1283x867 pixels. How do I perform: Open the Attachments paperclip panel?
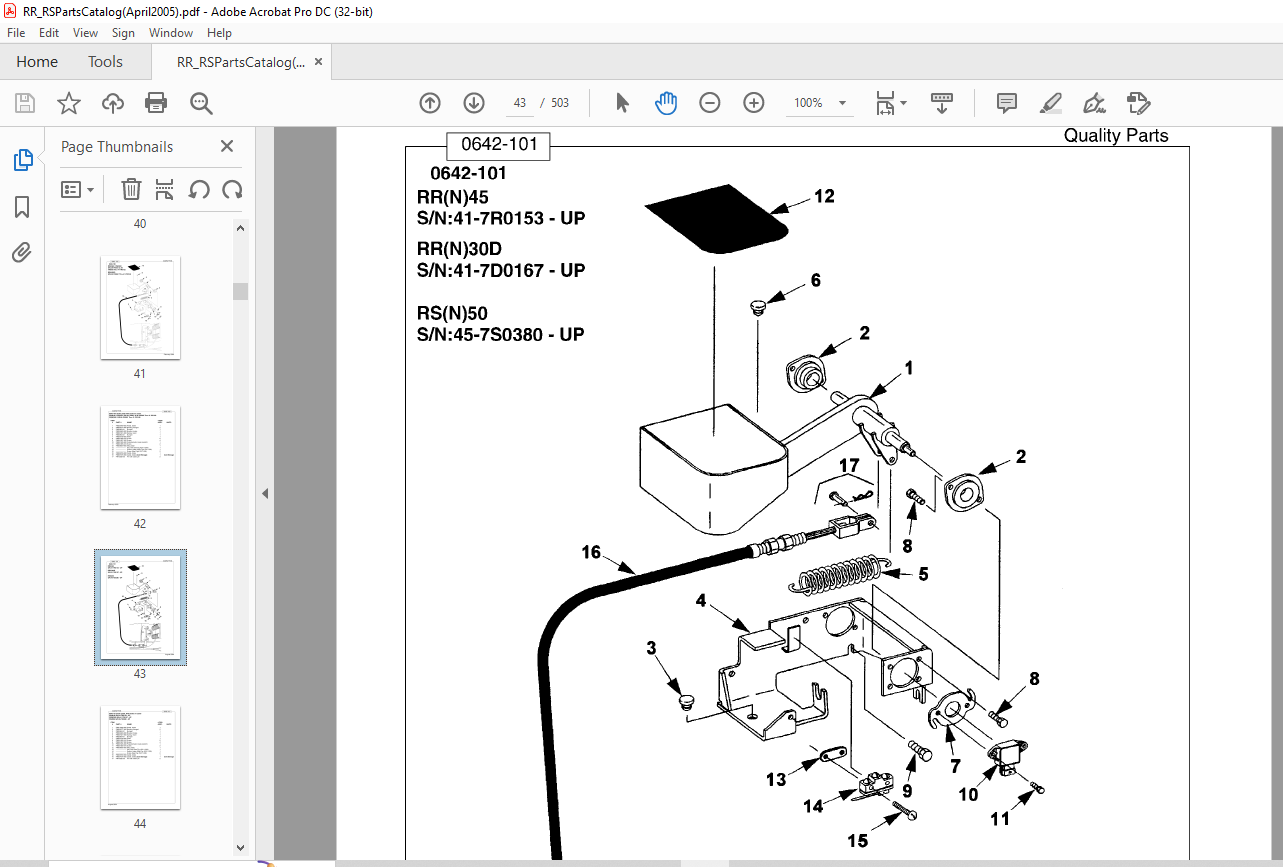(22, 252)
